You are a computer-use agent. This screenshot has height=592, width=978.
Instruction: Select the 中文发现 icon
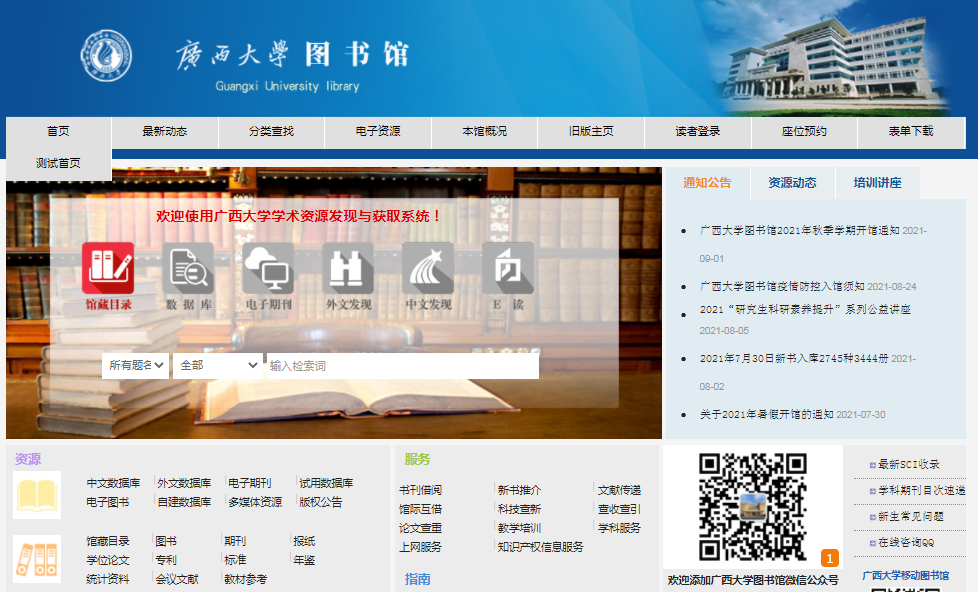428,268
